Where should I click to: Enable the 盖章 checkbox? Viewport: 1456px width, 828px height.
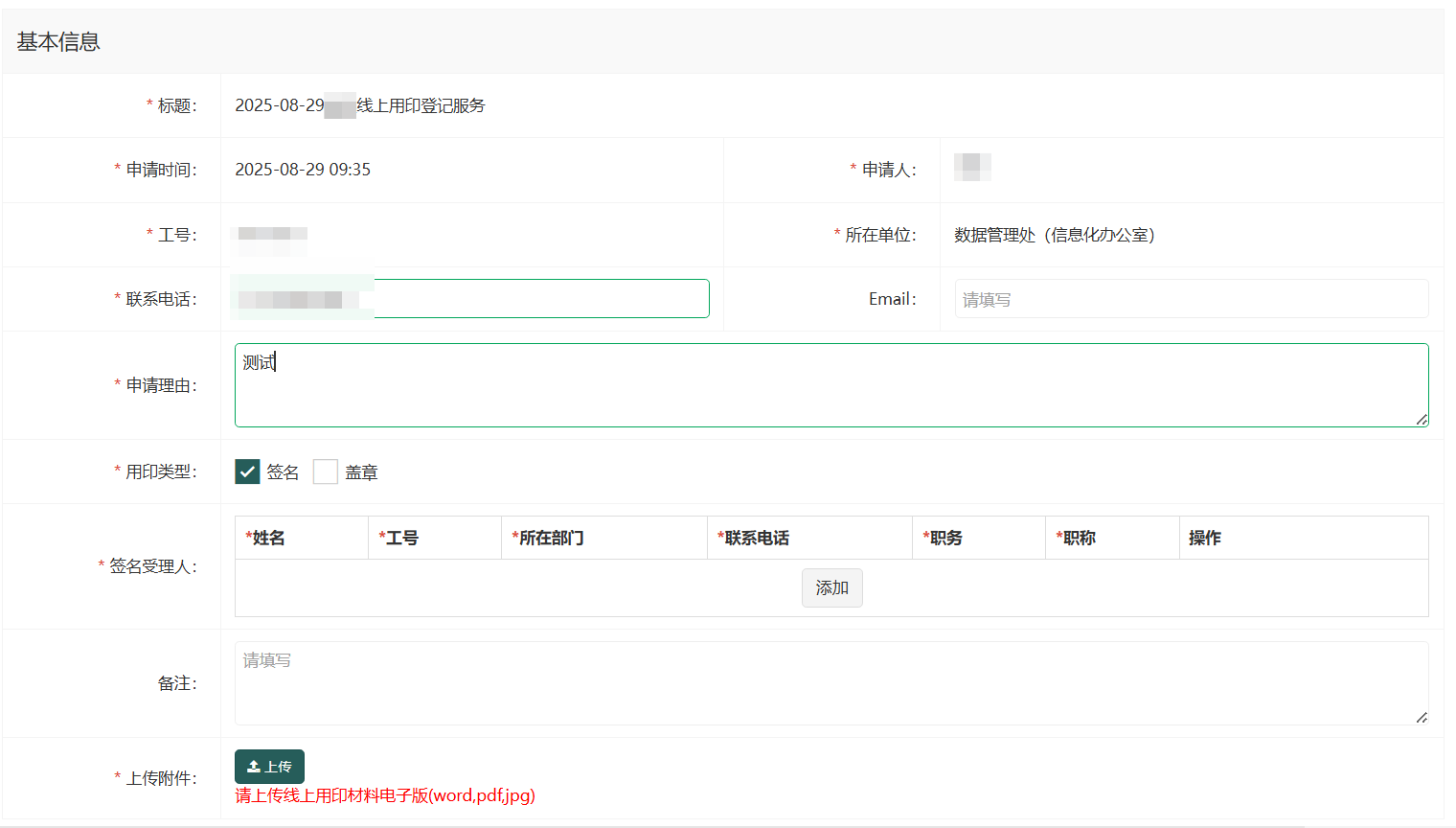[326, 471]
